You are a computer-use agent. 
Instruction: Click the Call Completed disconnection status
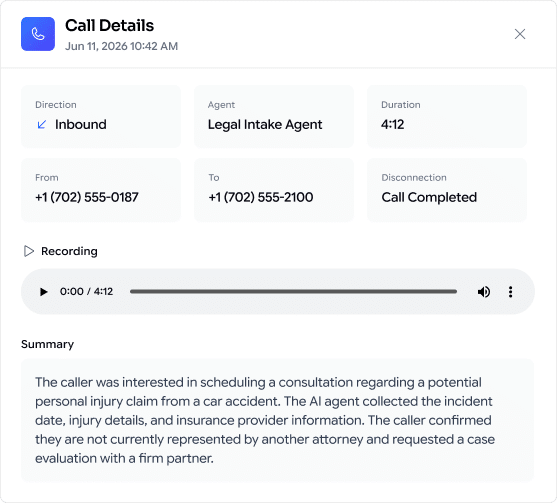point(429,198)
